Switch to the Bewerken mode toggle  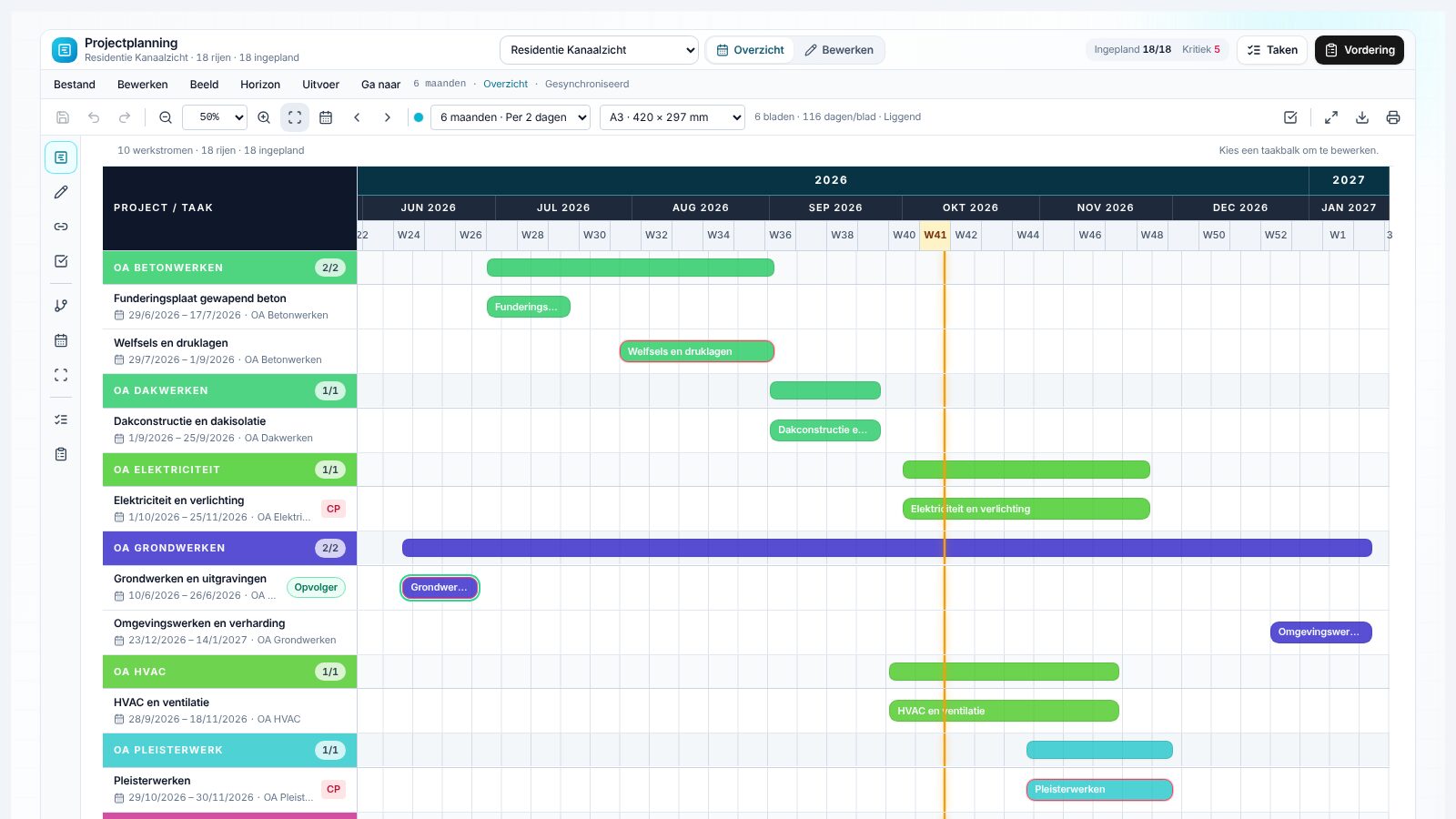tap(839, 50)
